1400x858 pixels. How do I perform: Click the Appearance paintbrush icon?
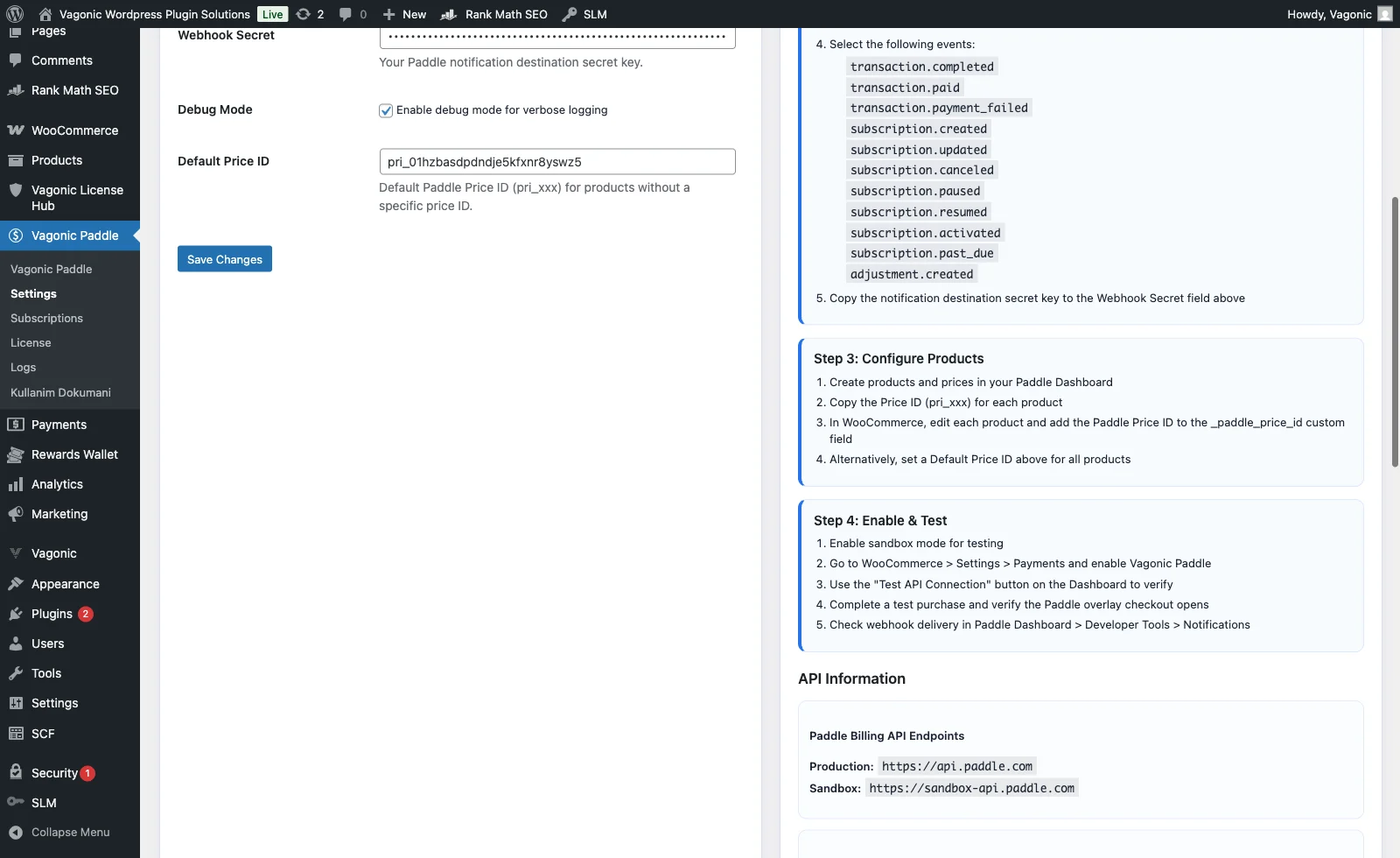click(16, 584)
